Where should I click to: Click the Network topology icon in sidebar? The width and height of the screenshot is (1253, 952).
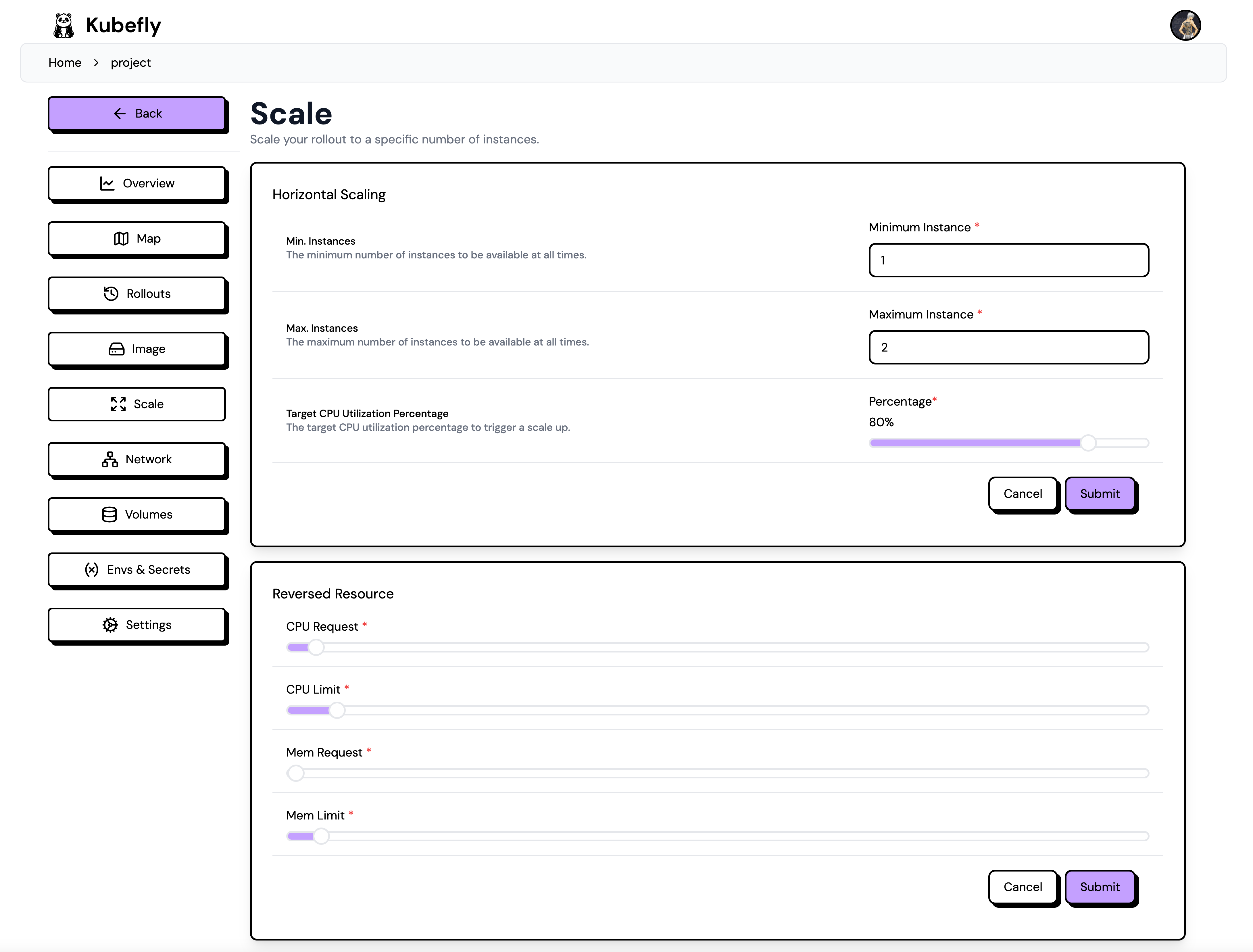point(110,460)
